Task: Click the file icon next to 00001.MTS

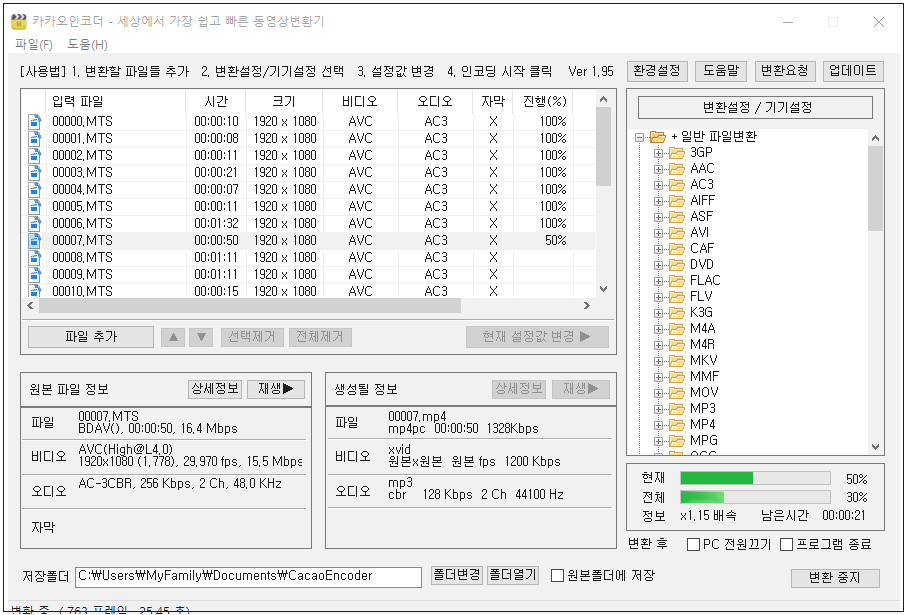Action: pyautogui.click(x=35, y=139)
